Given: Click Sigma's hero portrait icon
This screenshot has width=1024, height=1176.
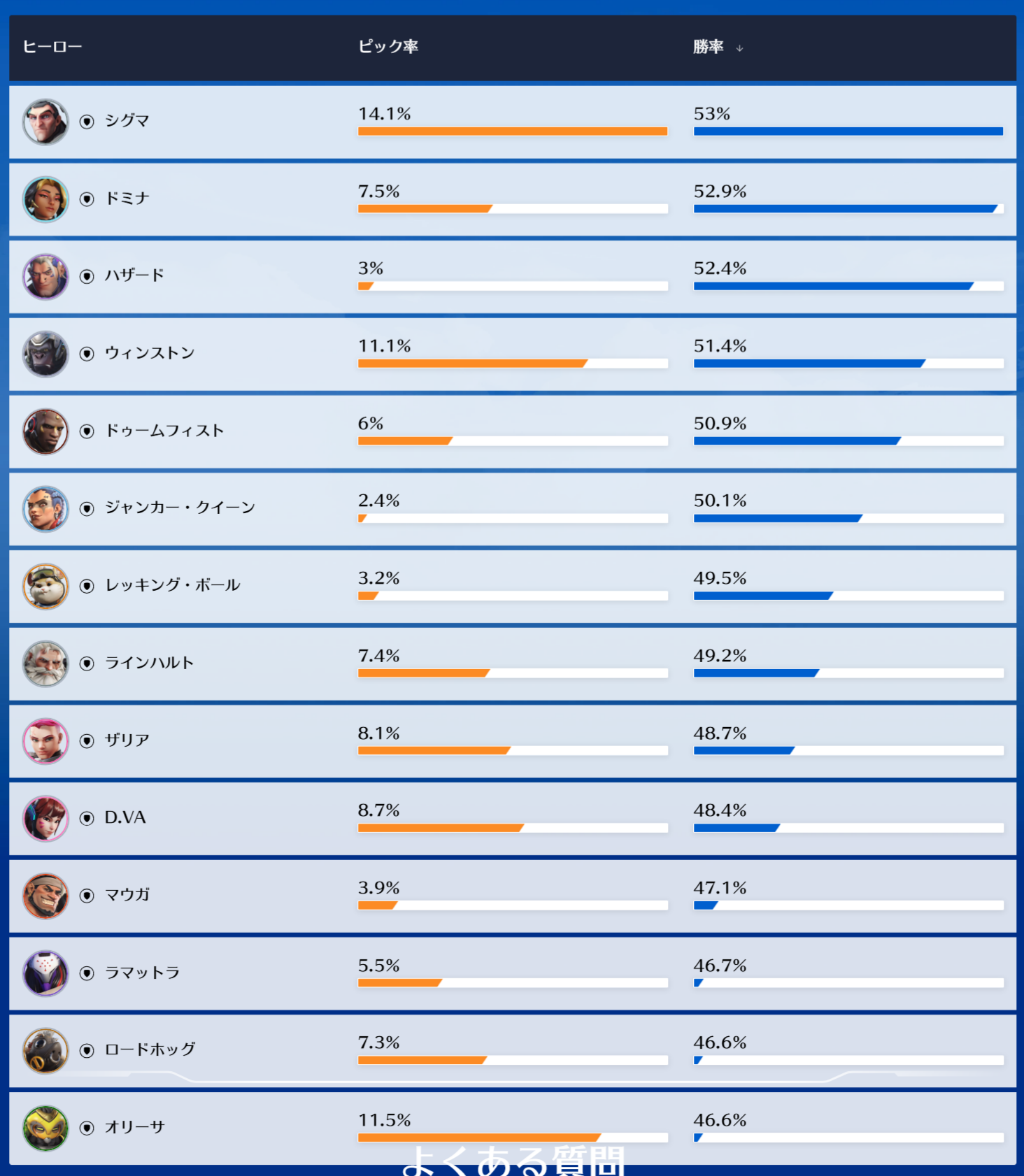Looking at the screenshot, I should click(45, 122).
